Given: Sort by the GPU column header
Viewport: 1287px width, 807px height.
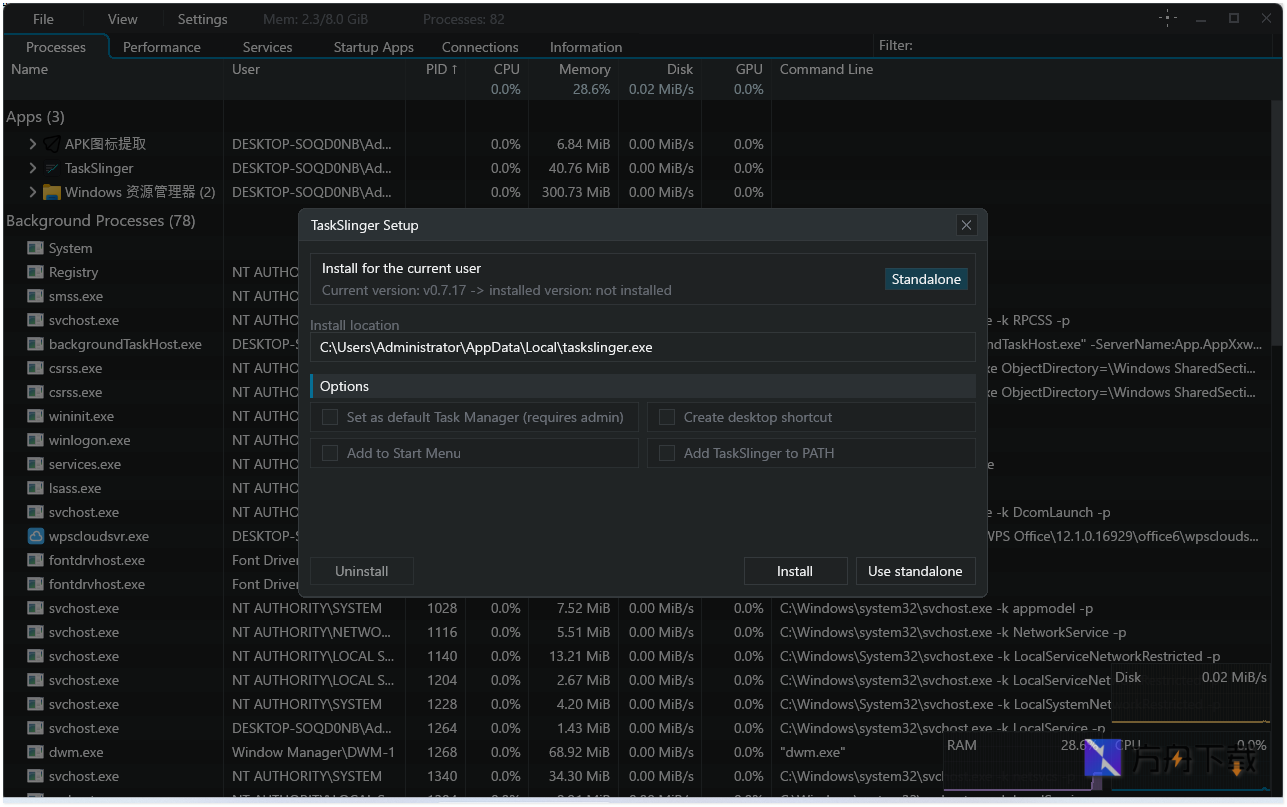Looking at the screenshot, I should 749,69.
